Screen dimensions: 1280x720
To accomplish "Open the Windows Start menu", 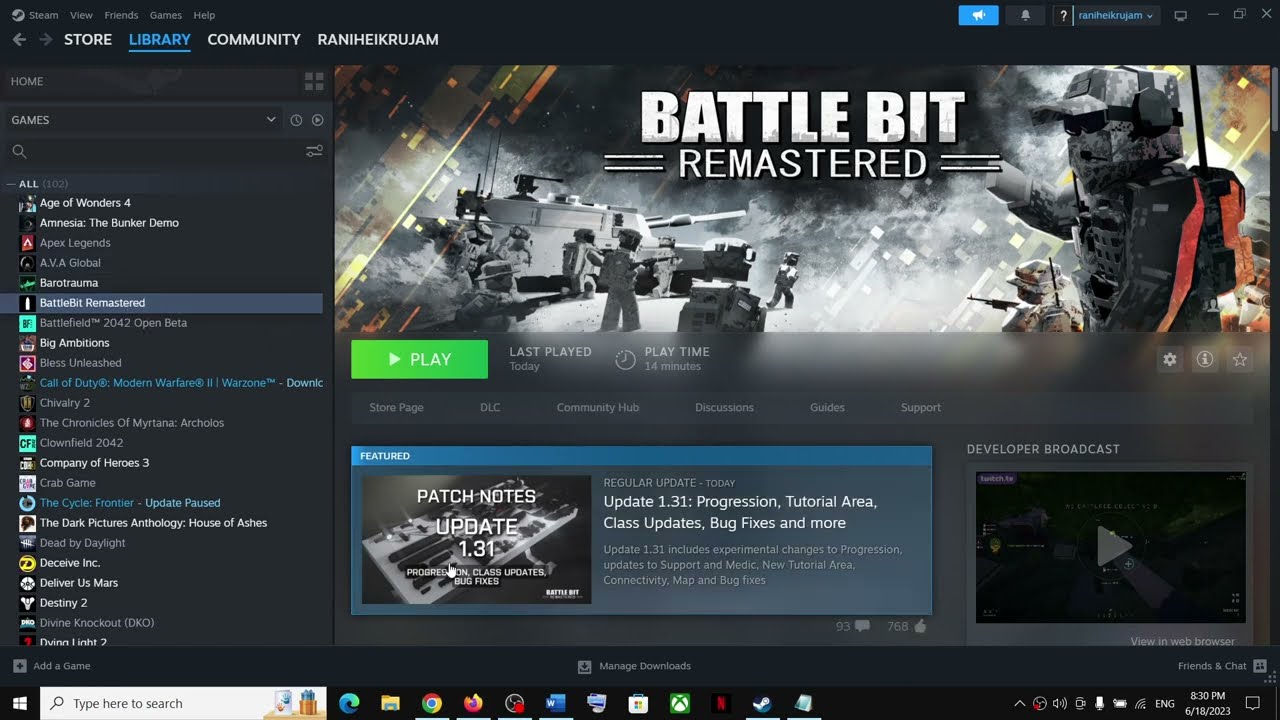I will [x=19, y=703].
